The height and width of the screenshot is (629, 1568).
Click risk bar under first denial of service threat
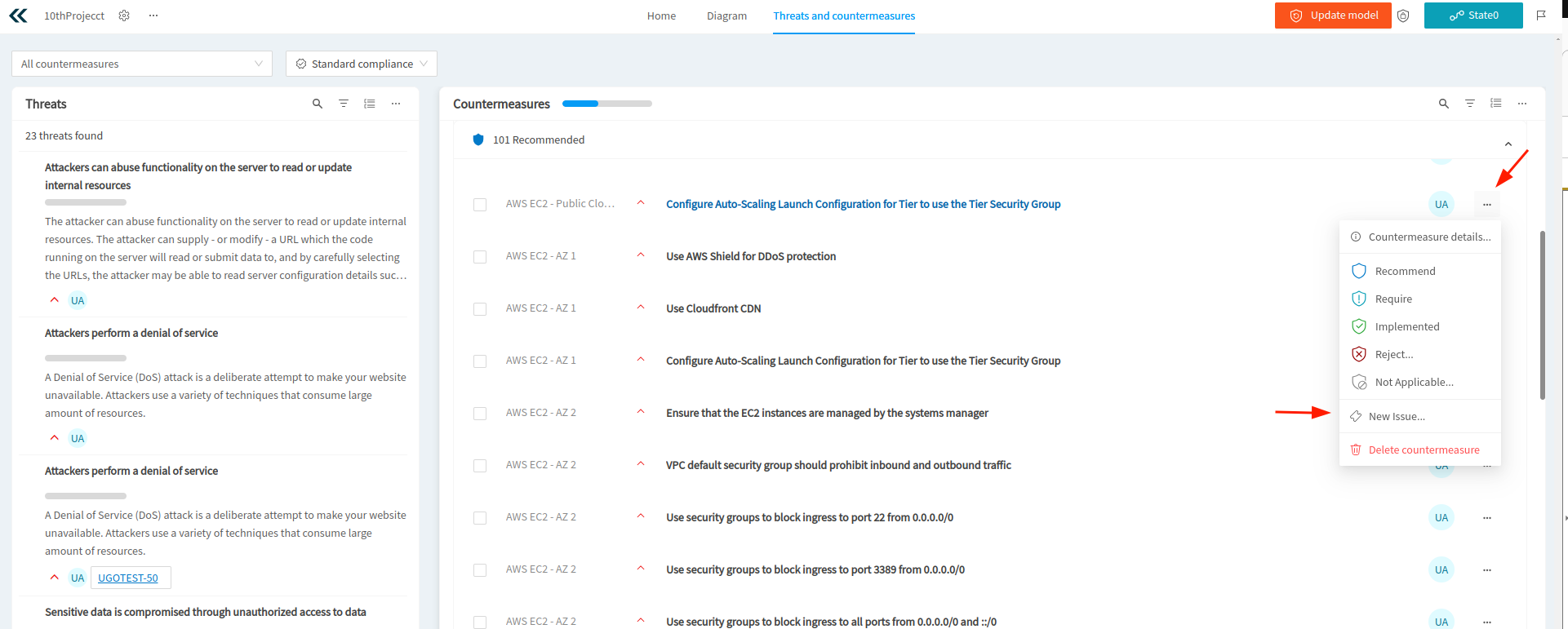[86, 358]
